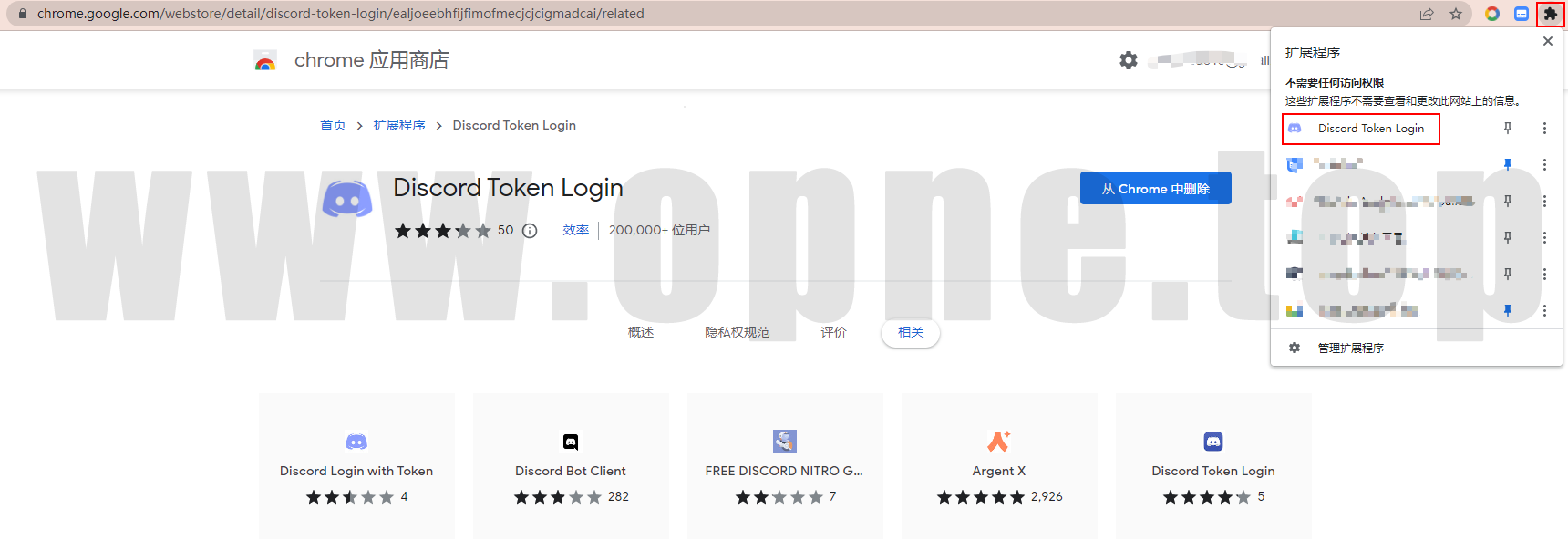Switch to the 隐私权规范 tab

(738, 332)
